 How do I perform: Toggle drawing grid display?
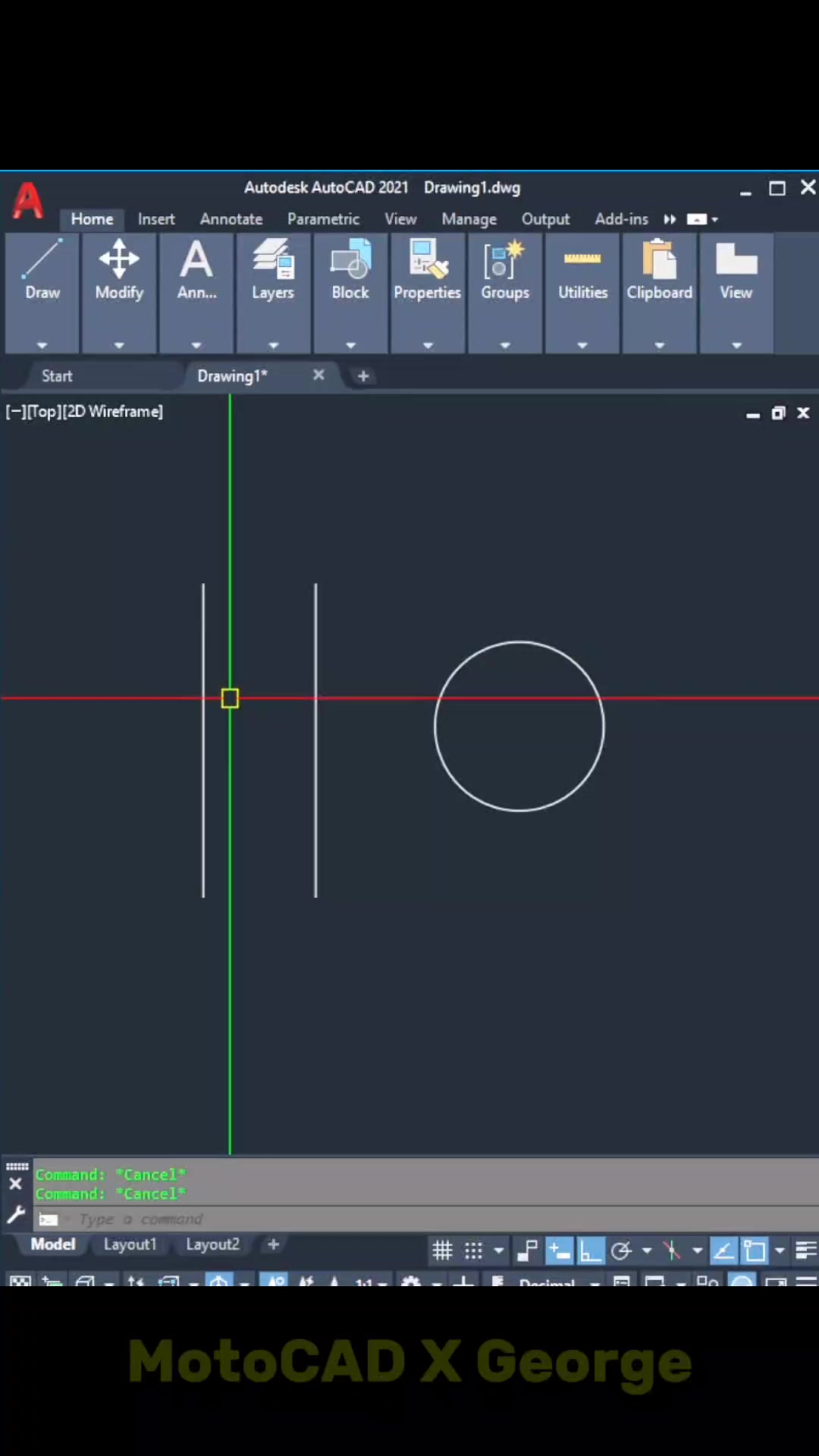point(442,1250)
